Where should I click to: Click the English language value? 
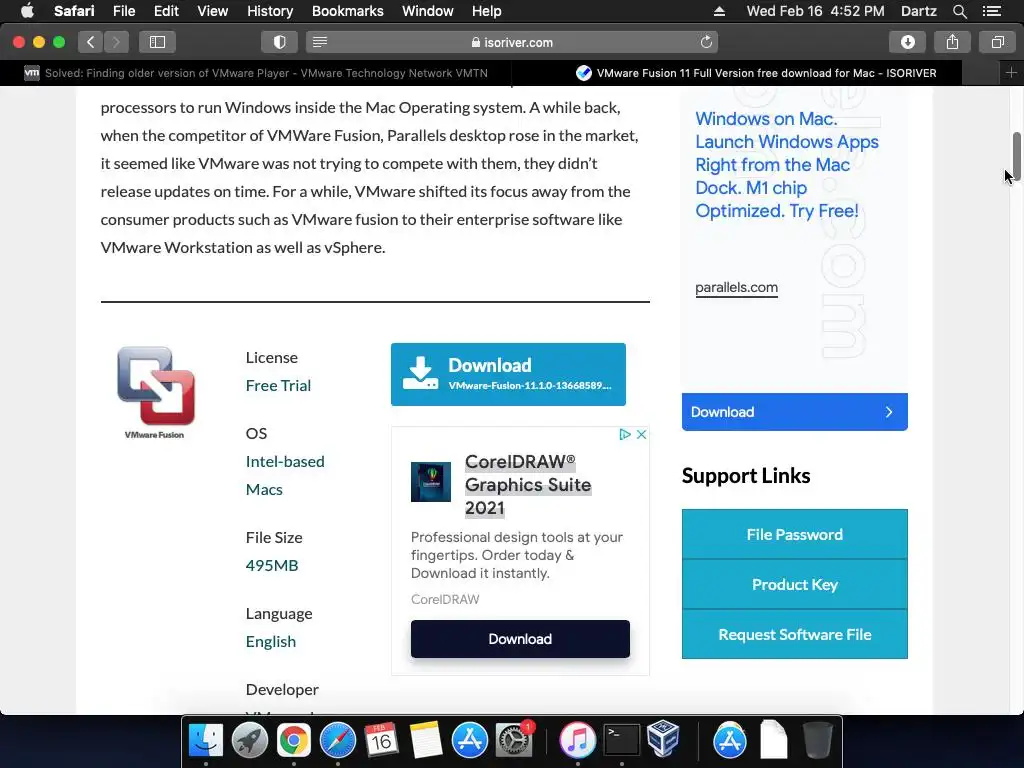pos(270,641)
